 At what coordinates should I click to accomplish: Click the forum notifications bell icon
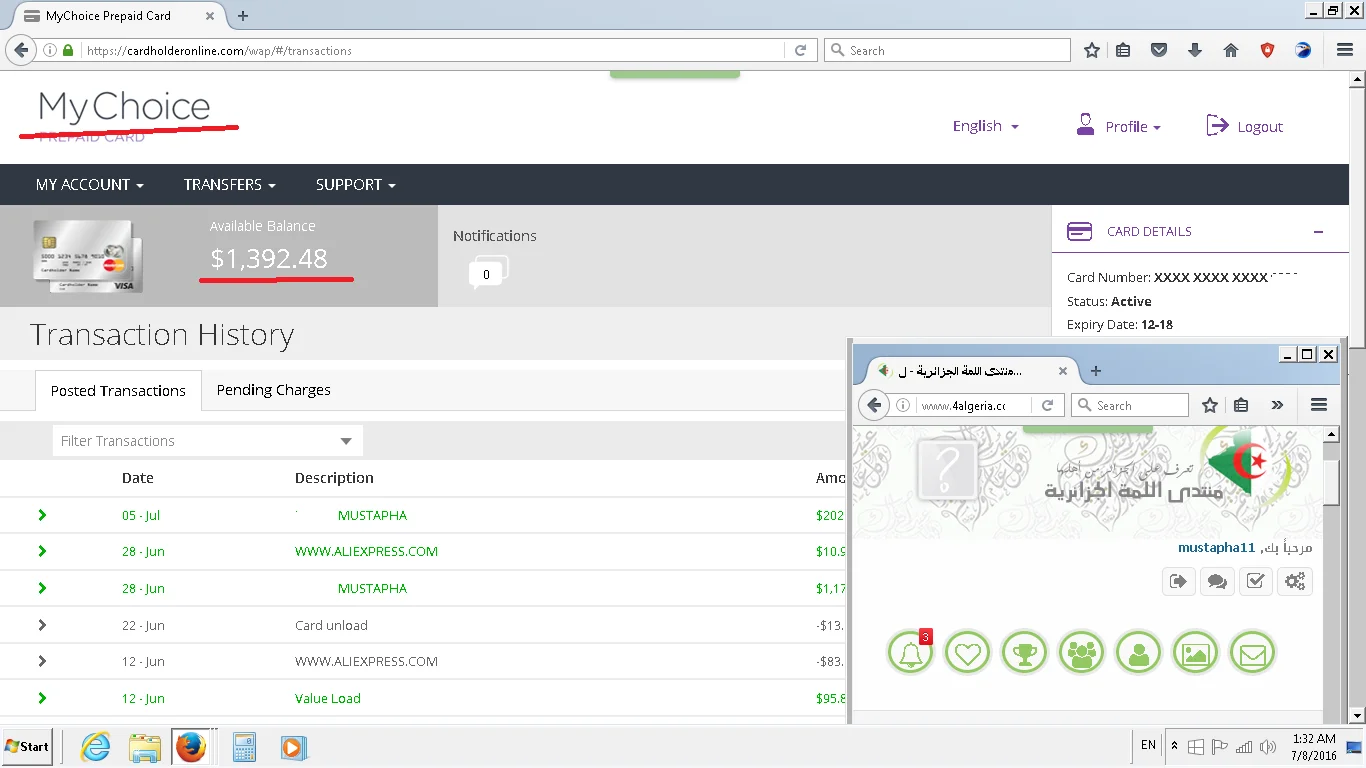click(910, 653)
